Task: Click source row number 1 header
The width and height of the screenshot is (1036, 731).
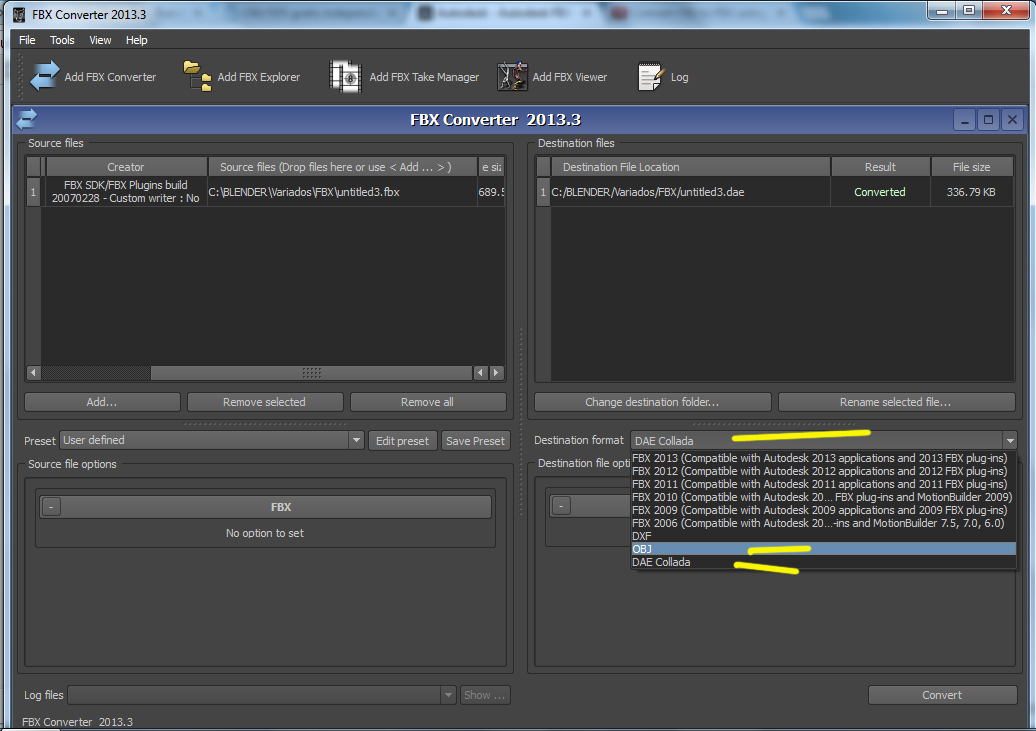Action: point(33,192)
